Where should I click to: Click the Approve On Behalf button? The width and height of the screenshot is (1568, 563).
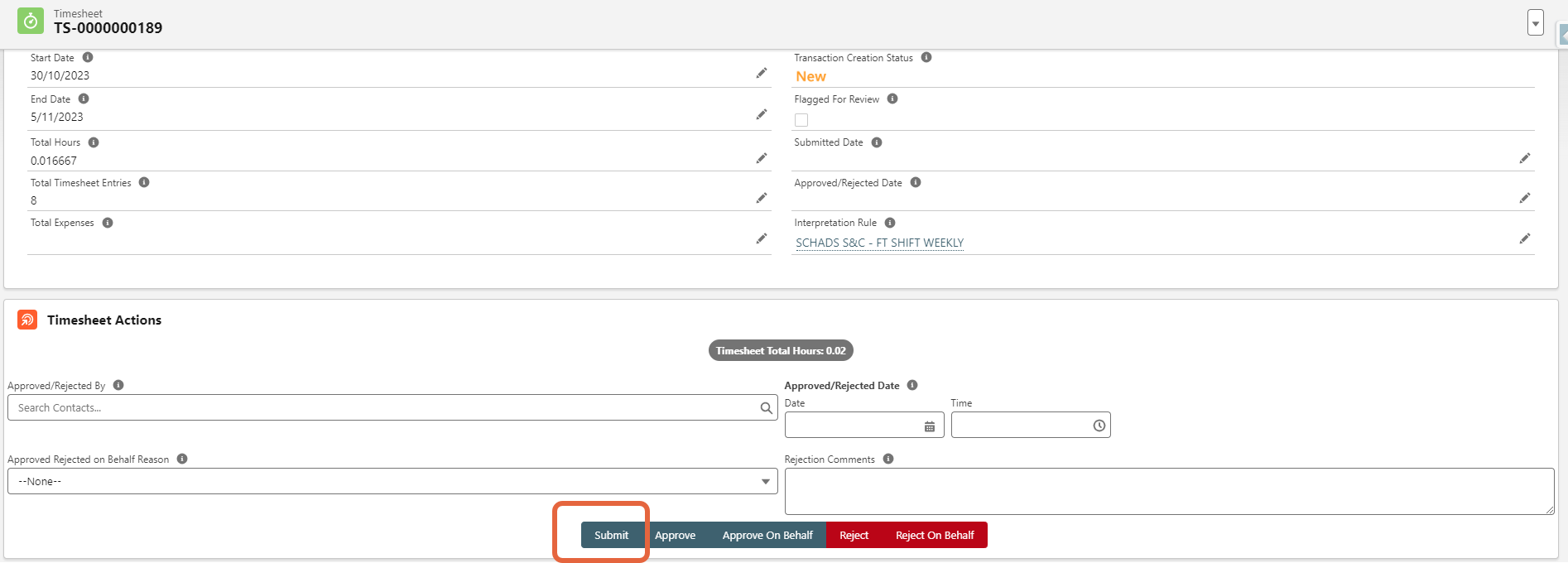coord(767,536)
